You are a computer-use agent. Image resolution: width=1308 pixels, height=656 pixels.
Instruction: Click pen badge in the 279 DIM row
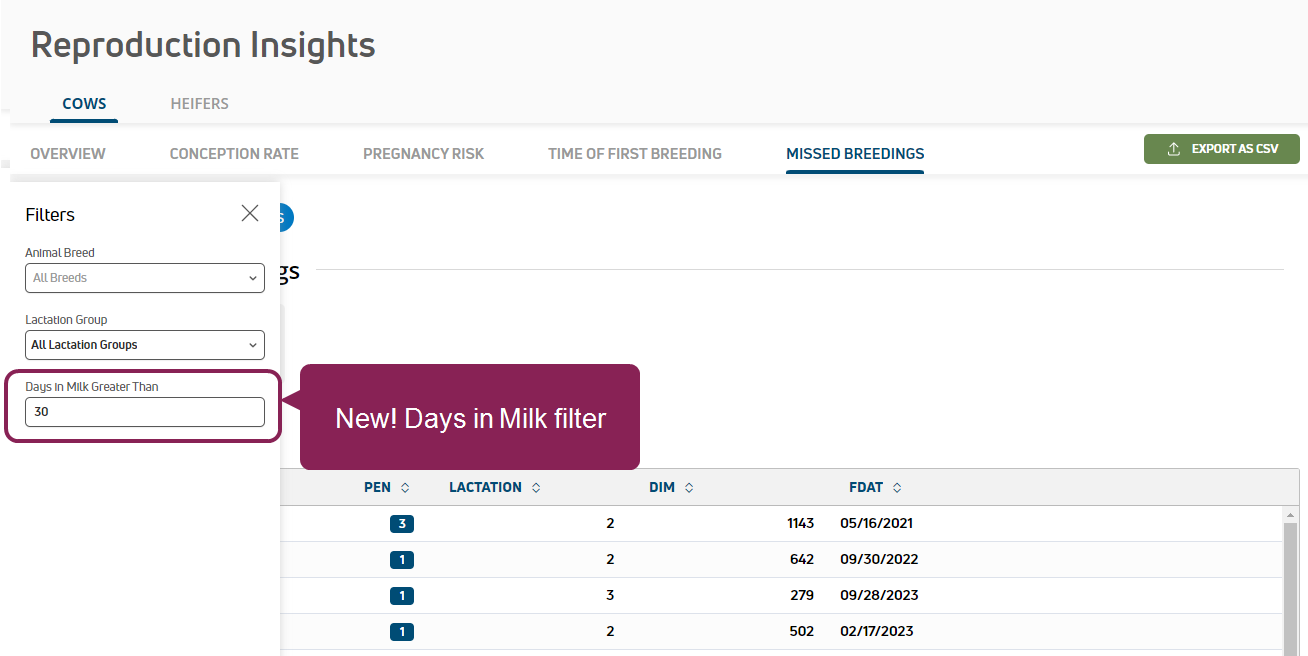[402, 595]
